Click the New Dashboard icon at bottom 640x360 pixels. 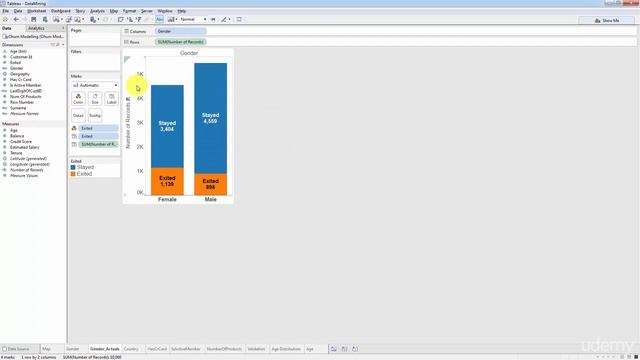pyautogui.click(x=344, y=349)
